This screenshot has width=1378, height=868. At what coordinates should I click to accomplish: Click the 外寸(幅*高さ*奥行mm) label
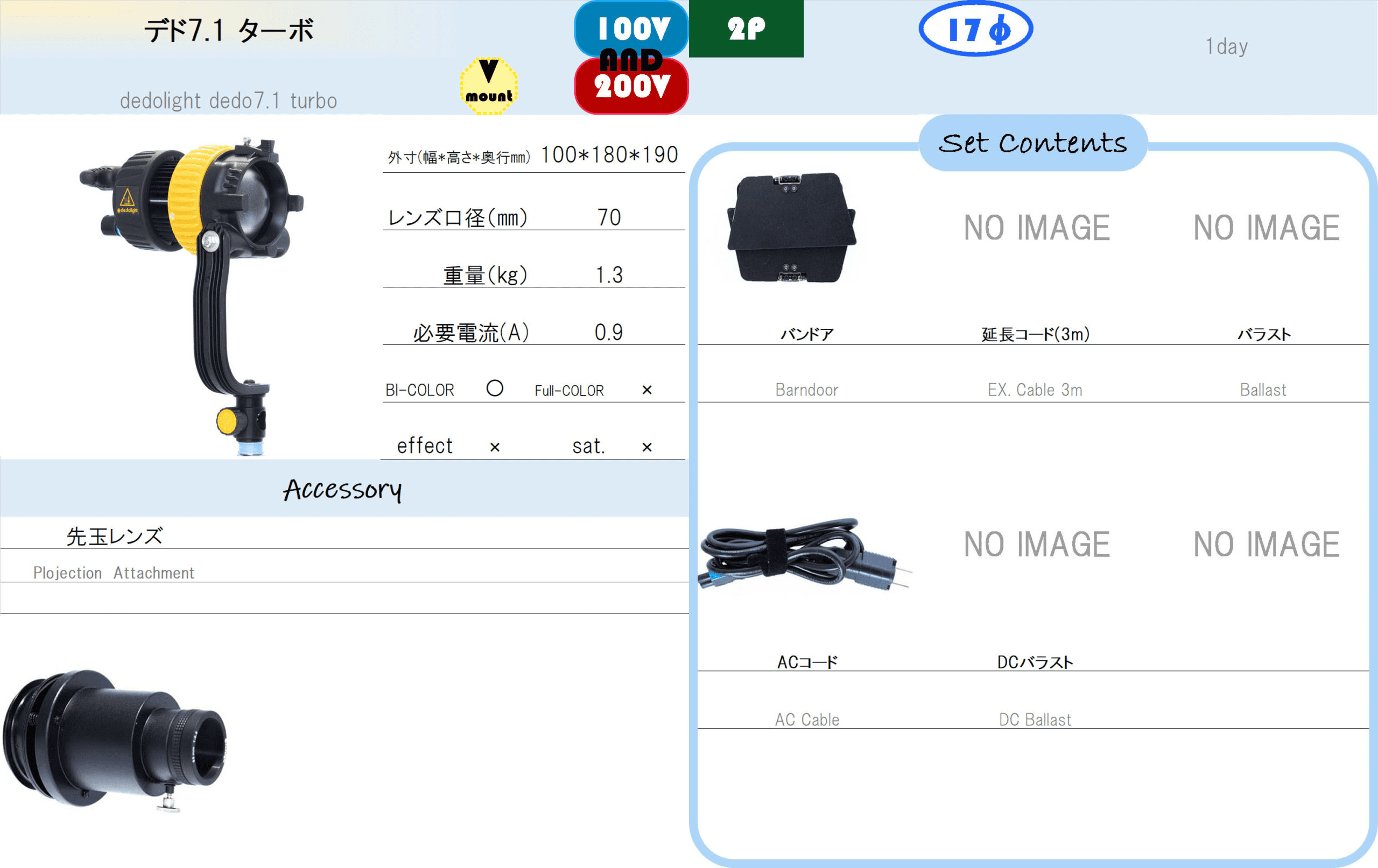click(460, 157)
